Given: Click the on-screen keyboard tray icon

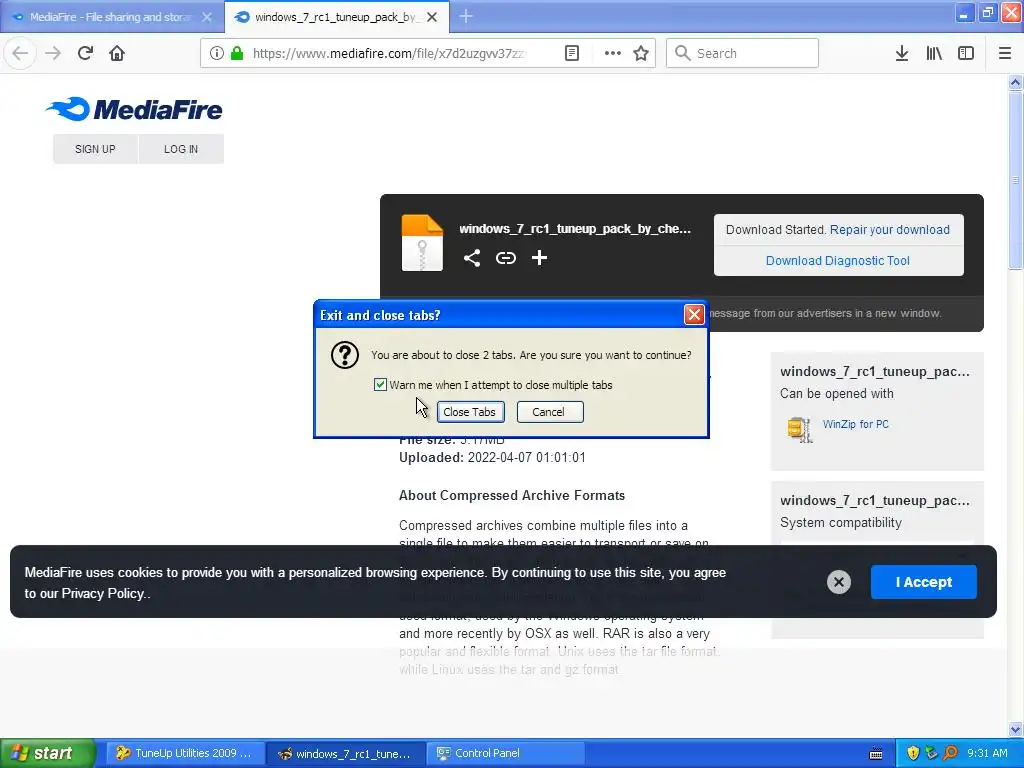Looking at the screenshot, I should [876, 754].
